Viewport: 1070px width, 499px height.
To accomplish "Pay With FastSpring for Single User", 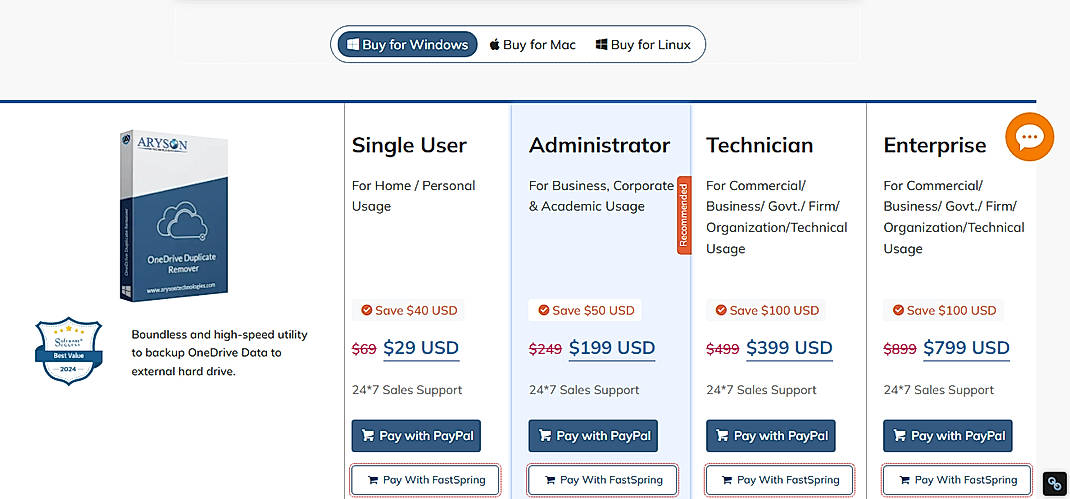I will 426,480.
